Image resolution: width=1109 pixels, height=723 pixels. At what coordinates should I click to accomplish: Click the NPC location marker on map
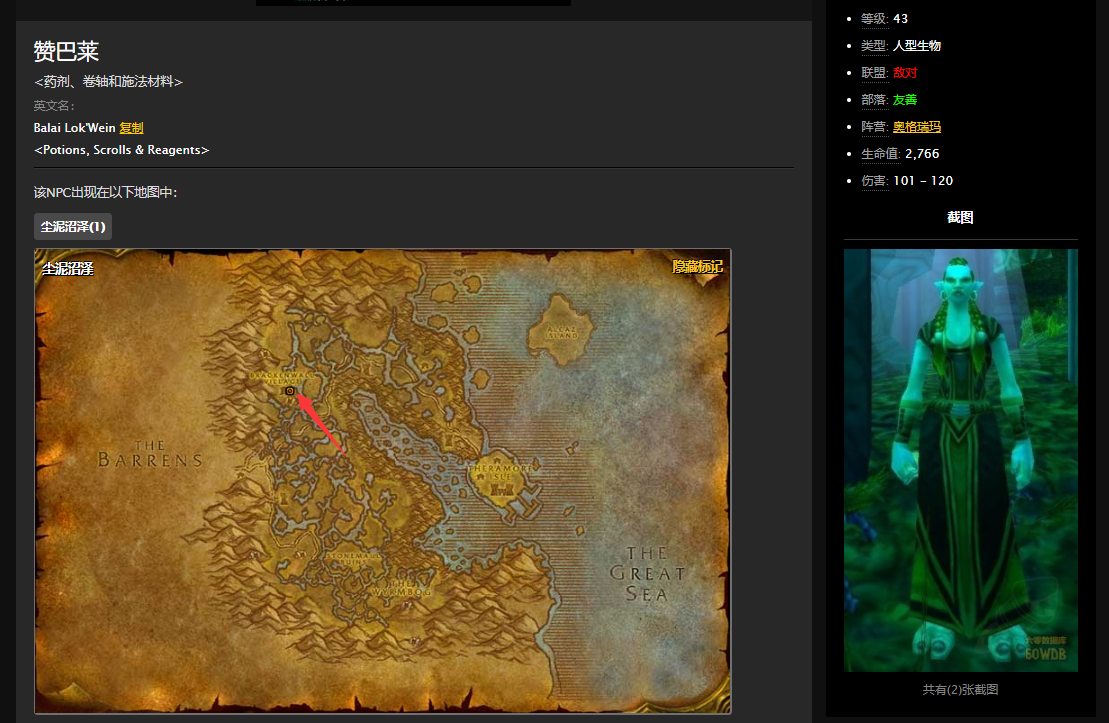290,392
